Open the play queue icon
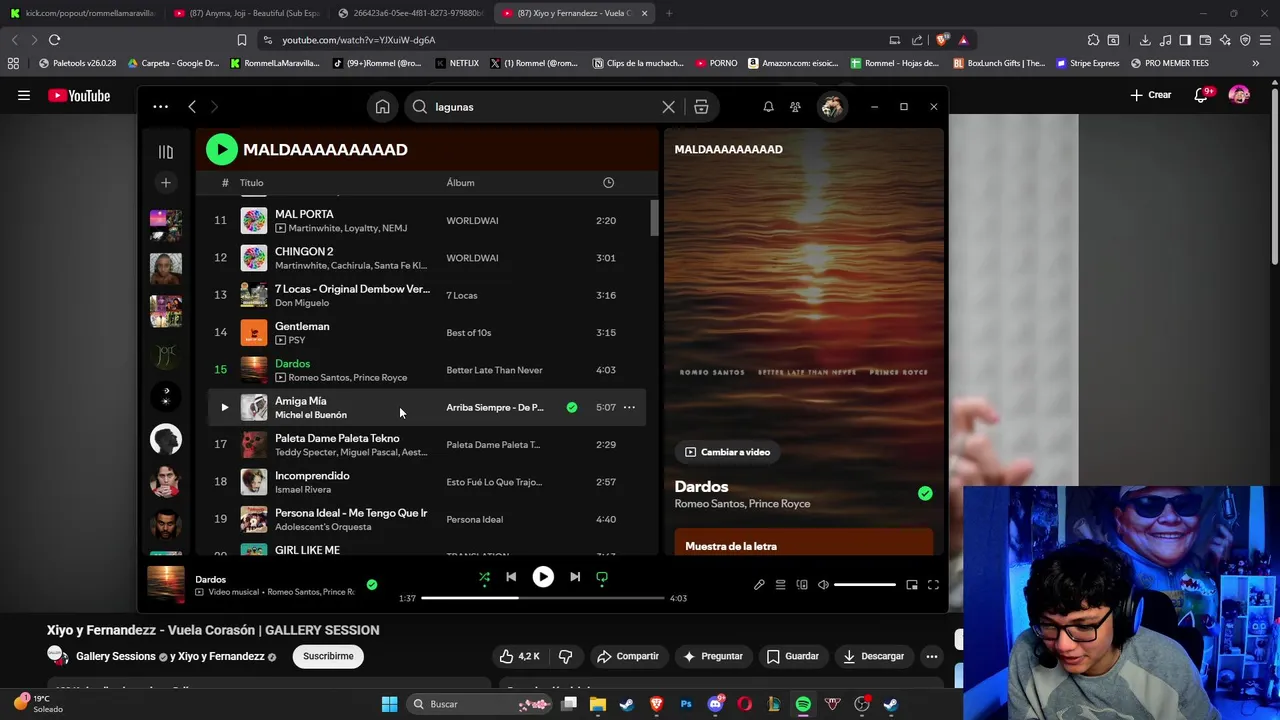 coord(780,585)
